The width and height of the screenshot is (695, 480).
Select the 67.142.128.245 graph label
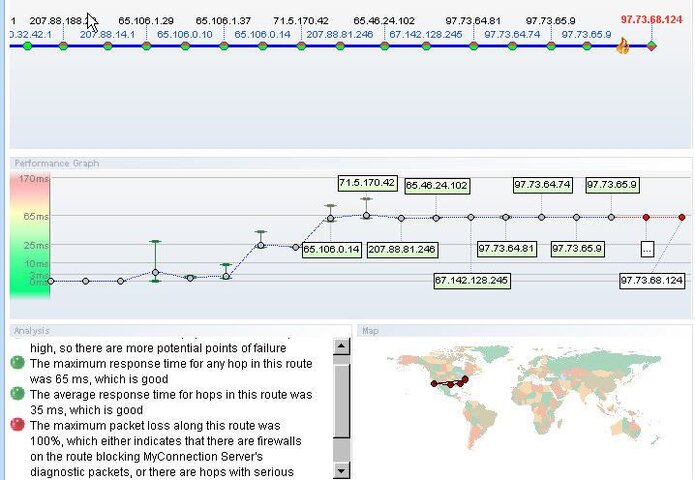(x=472, y=281)
